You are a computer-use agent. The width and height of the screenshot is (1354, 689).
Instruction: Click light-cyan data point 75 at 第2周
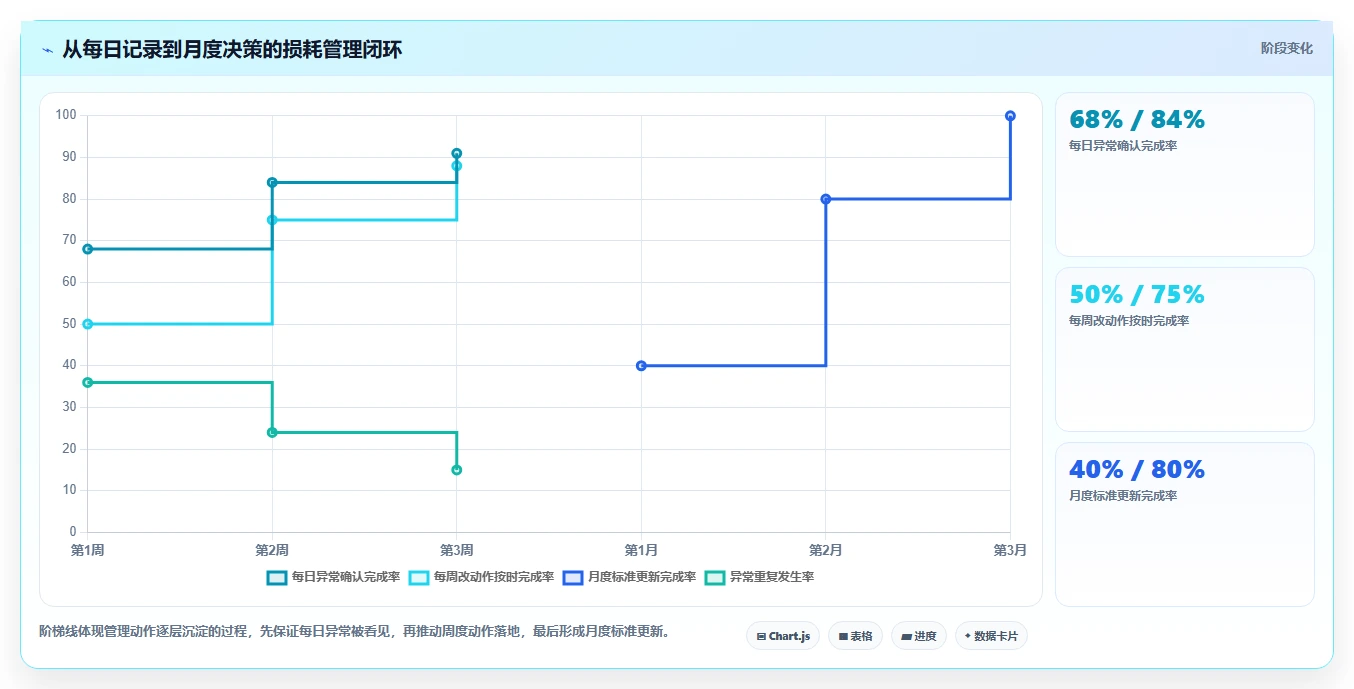coord(272,220)
